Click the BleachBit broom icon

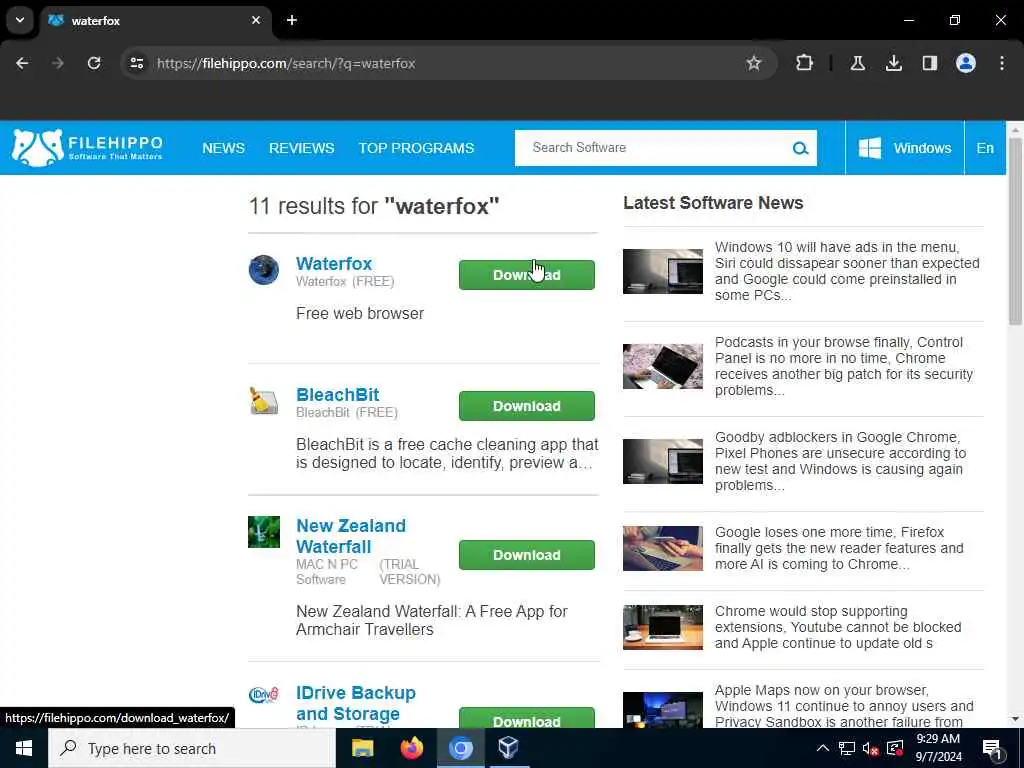(264, 401)
